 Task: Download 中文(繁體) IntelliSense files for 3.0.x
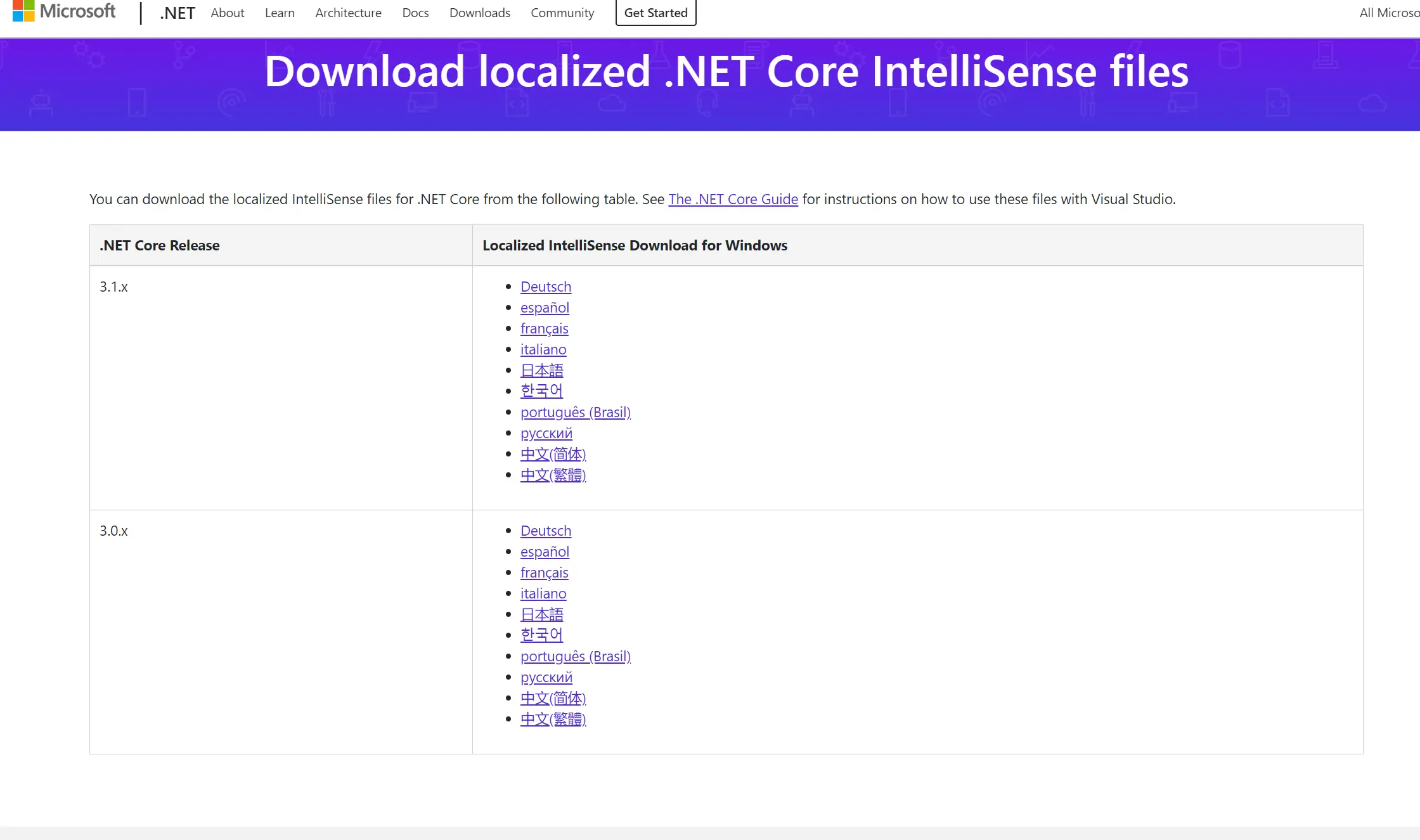553,718
